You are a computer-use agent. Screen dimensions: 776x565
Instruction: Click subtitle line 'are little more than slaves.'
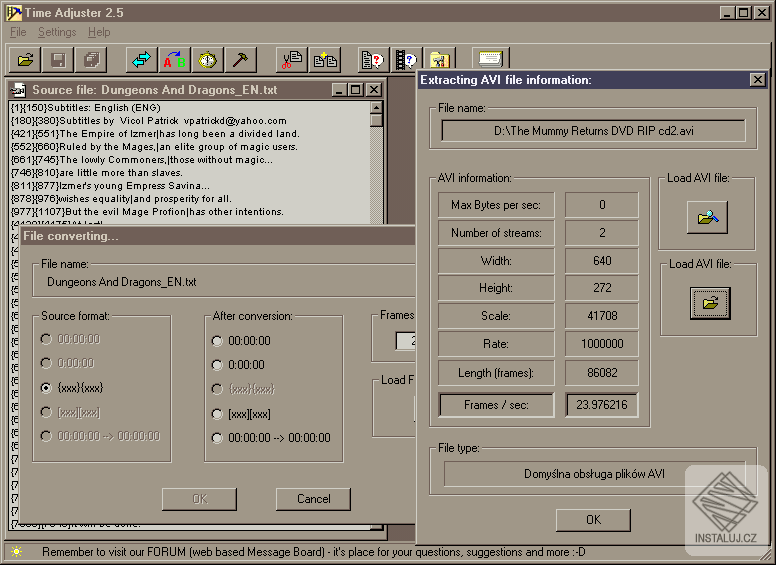click(x=97, y=173)
